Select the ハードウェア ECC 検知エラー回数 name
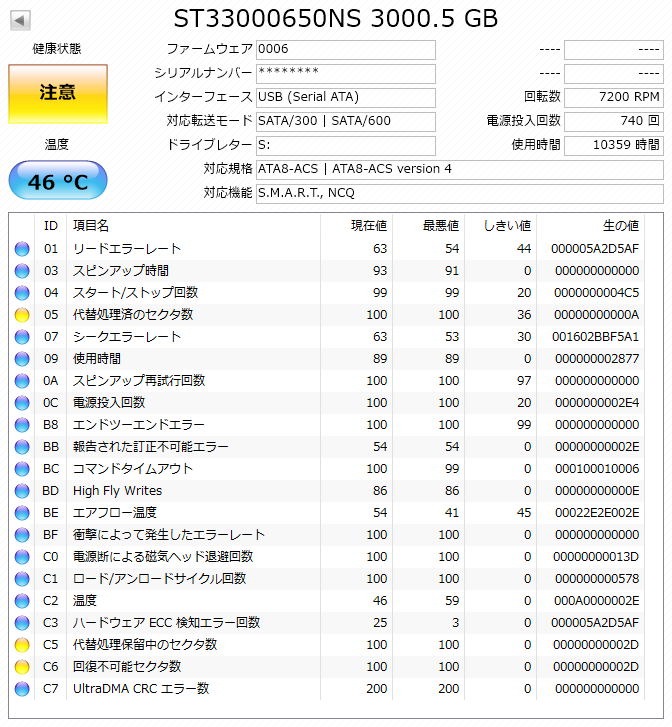672x727 pixels. tap(166, 623)
